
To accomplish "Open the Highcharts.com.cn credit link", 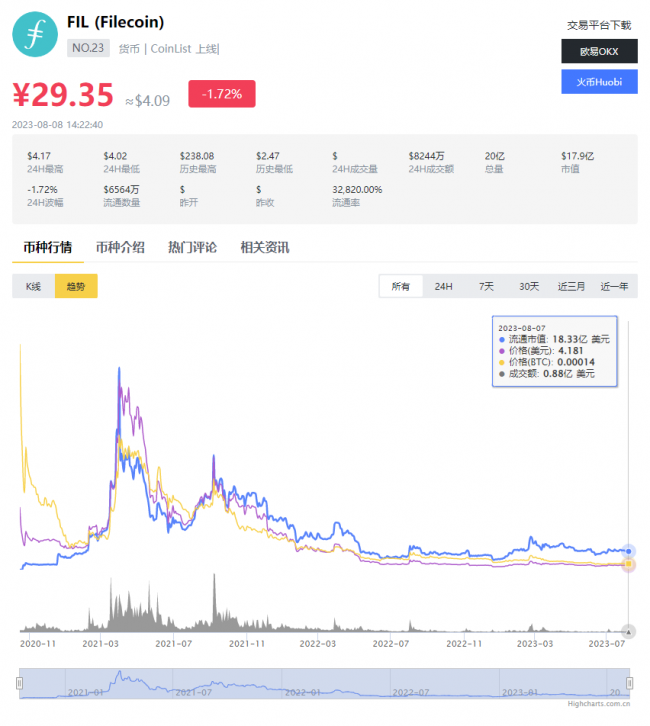I will click(599, 704).
